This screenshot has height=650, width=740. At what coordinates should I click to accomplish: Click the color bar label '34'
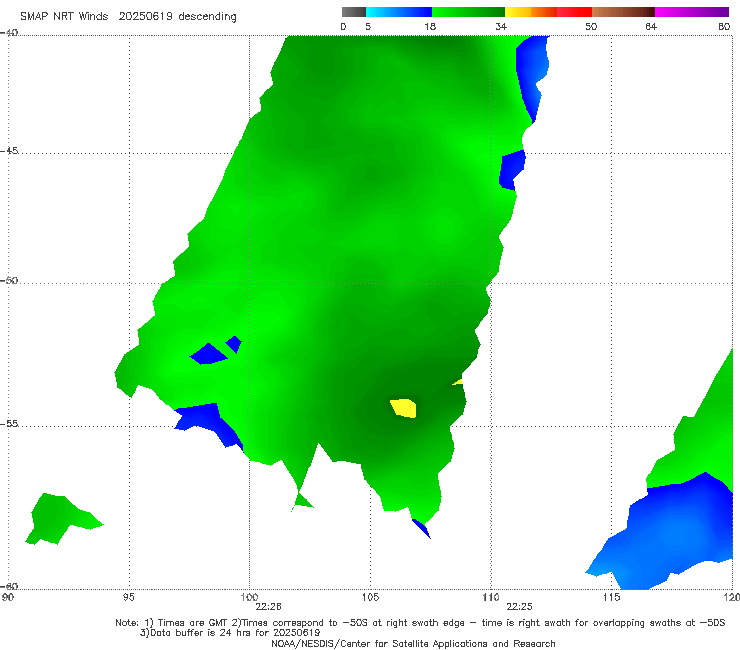tap(501, 27)
